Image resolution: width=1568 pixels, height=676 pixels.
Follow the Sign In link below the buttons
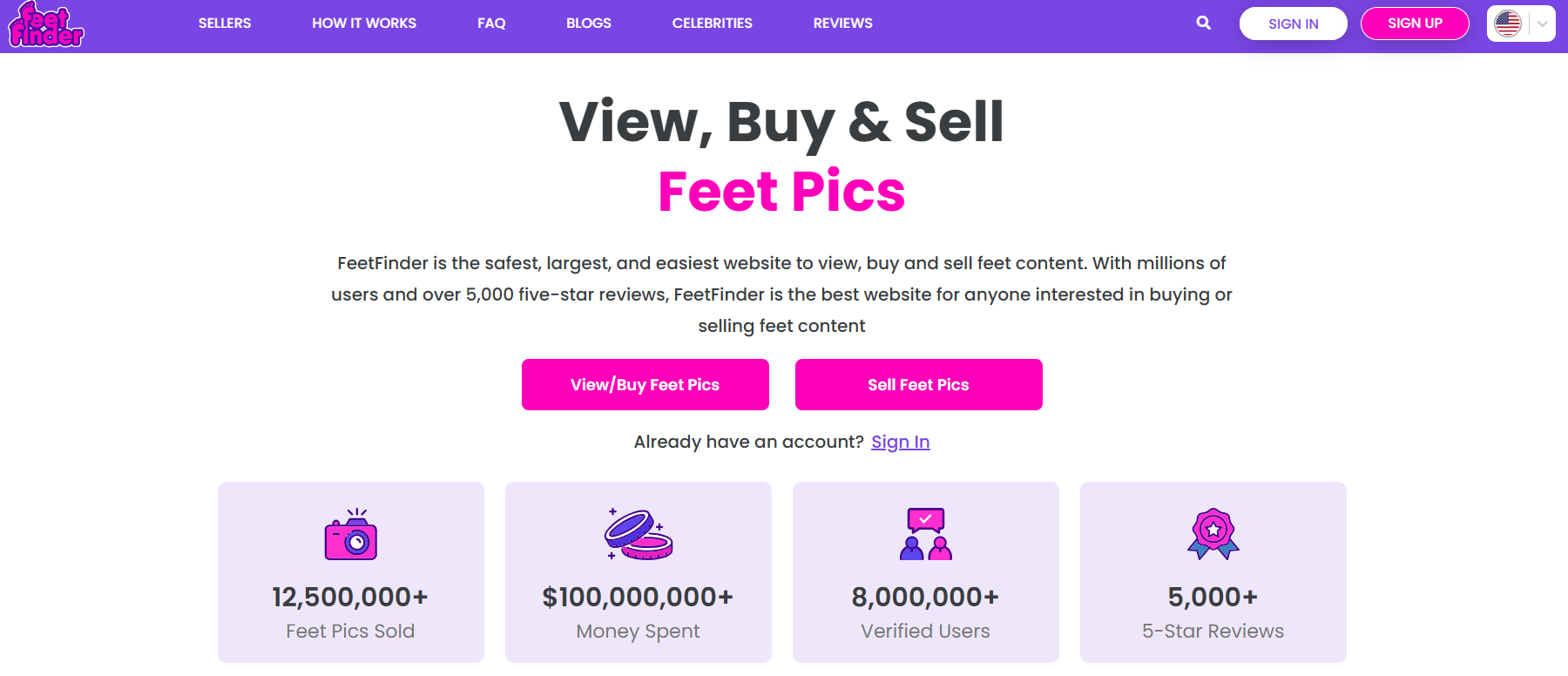coord(900,442)
